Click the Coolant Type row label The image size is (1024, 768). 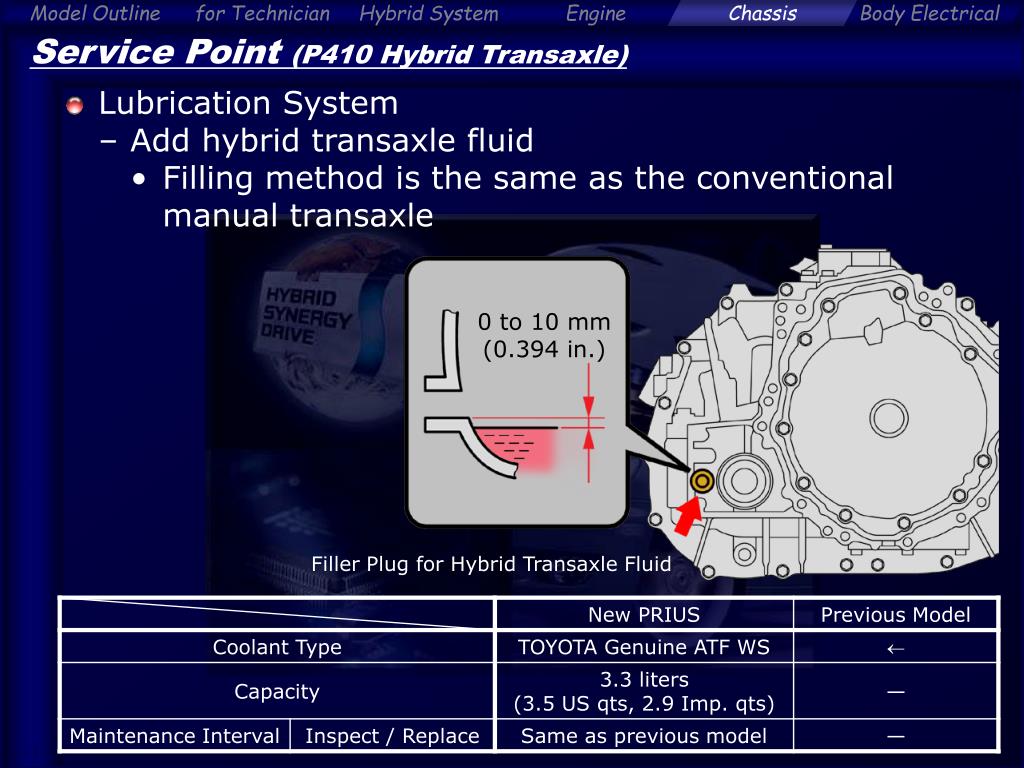coord(277,647)
